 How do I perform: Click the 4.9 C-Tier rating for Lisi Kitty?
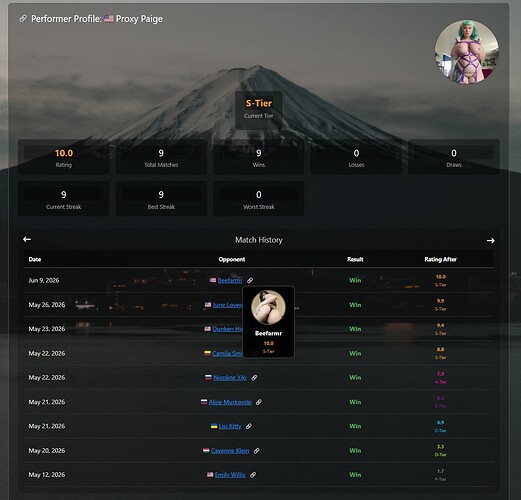[440, 426]
